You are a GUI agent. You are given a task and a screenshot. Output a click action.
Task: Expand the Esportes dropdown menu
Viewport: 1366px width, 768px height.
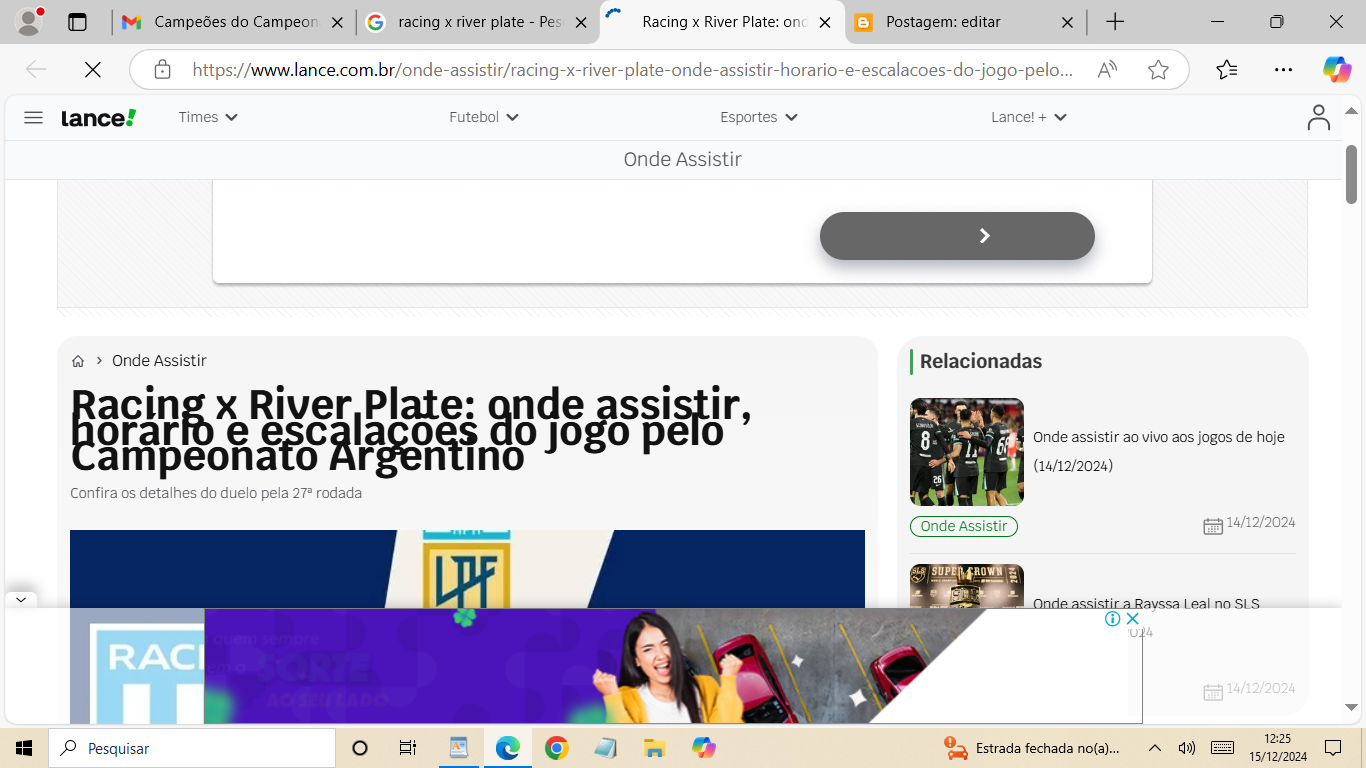pyautogui.click(x=759, y=117)
